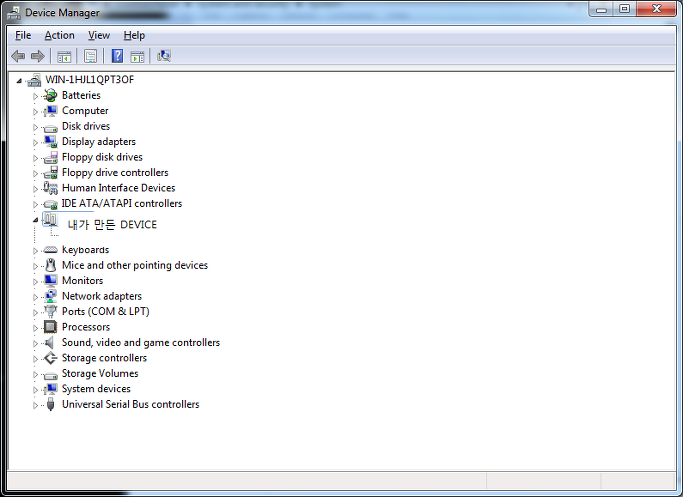This screenshot has width=683, height=497.
Task: Click the blue Help question mark icon
Action: coord(117,56)
